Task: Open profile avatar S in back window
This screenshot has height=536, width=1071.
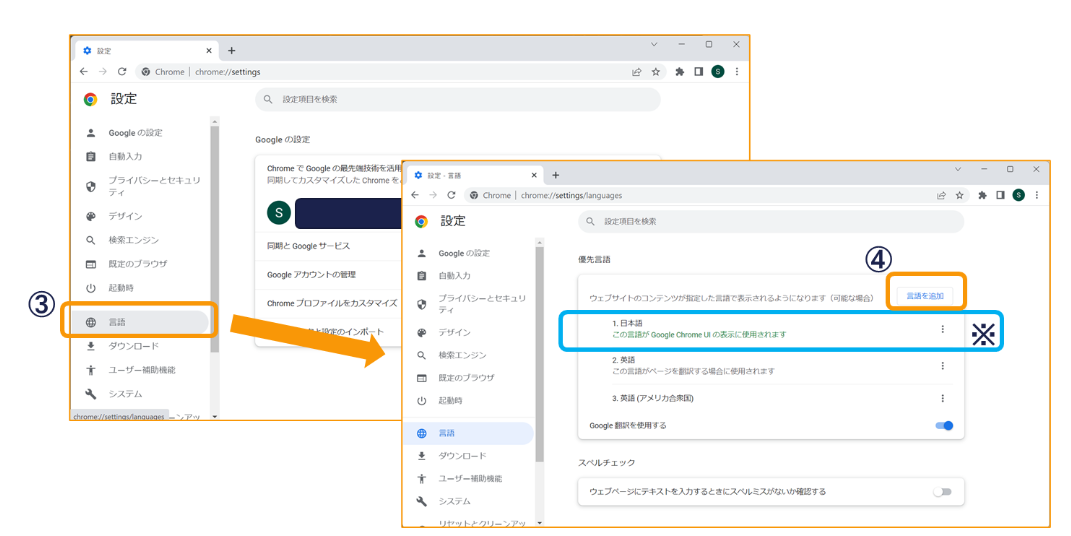Action: [x=718, y=72]
